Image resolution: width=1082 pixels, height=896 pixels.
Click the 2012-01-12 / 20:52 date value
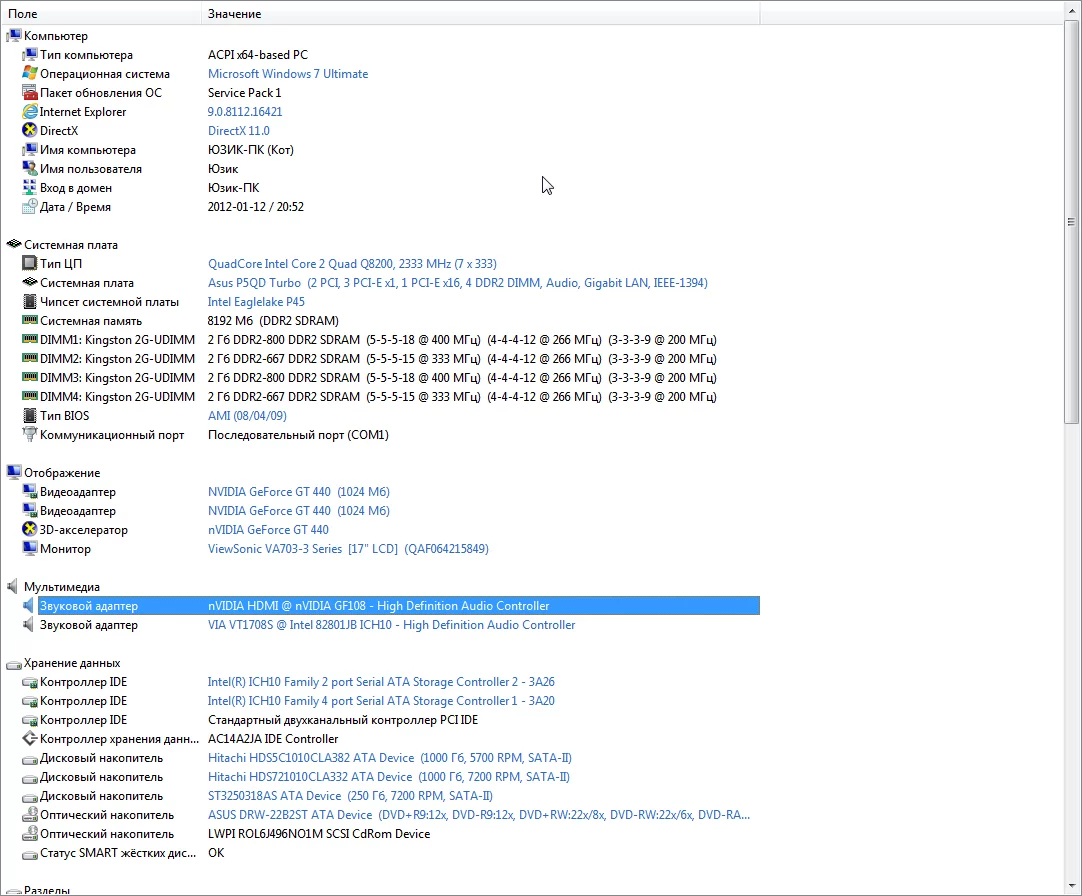coord(256,206)
